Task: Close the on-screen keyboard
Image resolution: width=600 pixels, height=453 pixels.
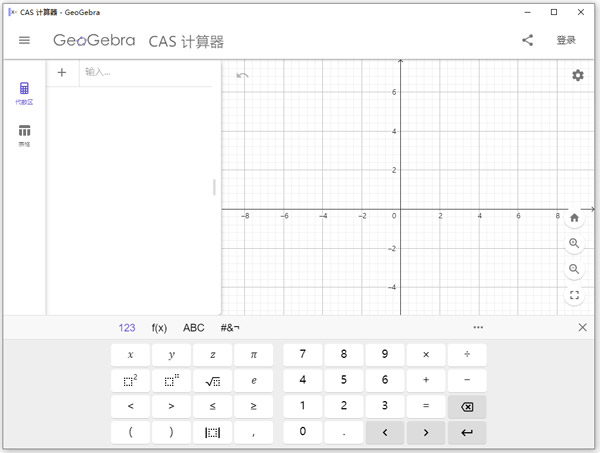Action: click(x=583, y=328)
